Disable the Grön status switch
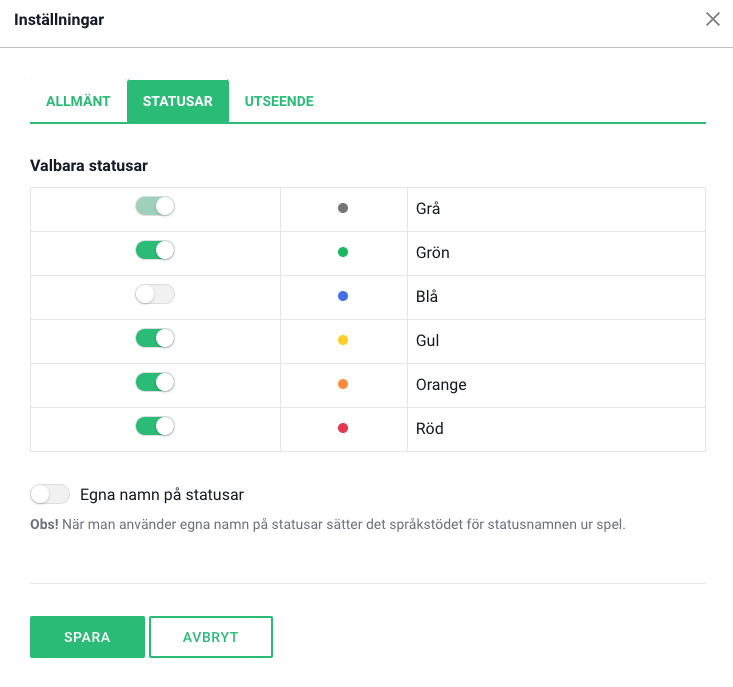The height and width of the screenshot is (687, 733). click(155, 251)
